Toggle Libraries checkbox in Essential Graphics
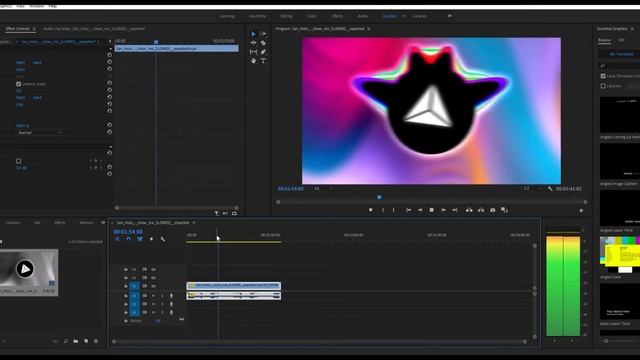 point(603,86)
